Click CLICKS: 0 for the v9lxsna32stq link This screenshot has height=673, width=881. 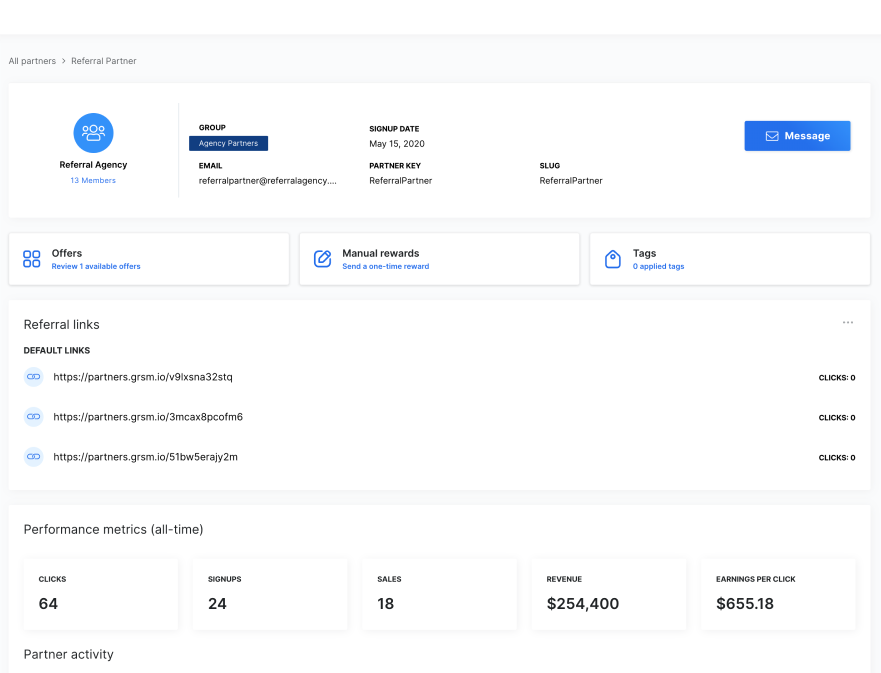837,378
